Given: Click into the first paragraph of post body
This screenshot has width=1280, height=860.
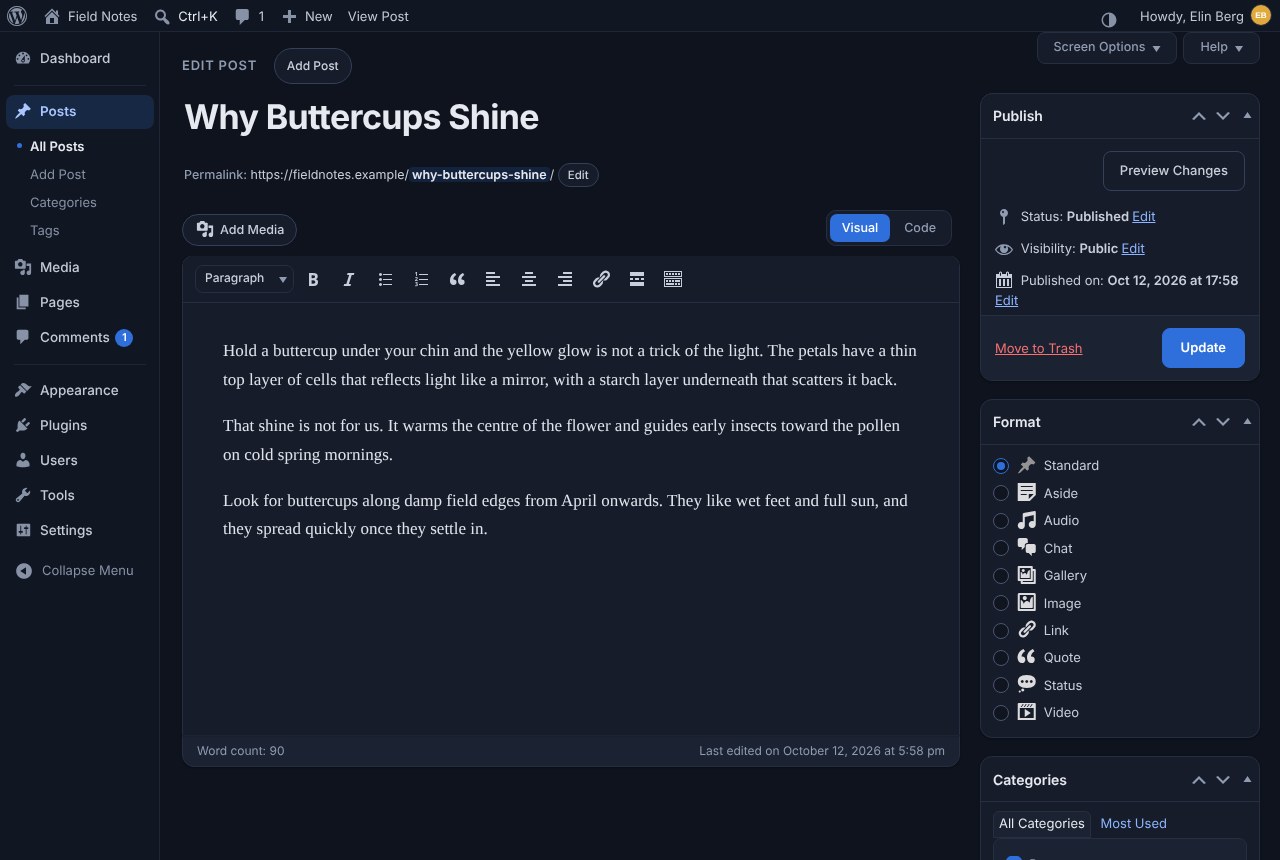Looking at the screenshot, I should point(570,365).
